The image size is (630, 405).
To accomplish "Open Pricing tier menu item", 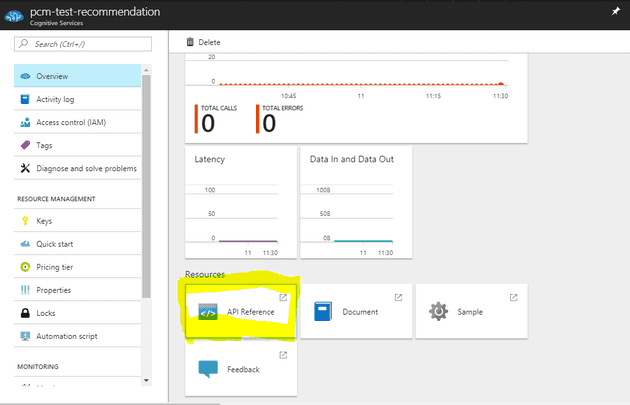I will [78, 267].
